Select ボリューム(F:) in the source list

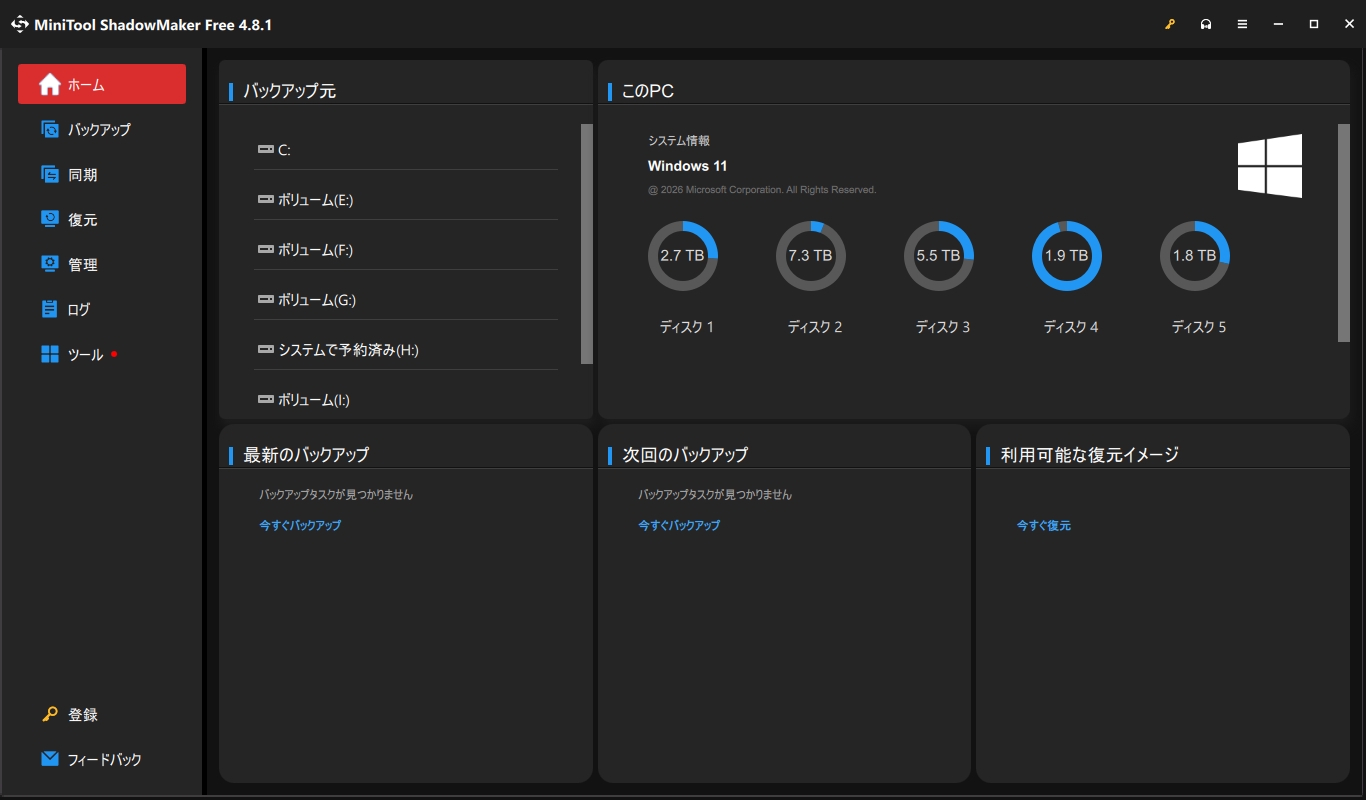(405, 249)
